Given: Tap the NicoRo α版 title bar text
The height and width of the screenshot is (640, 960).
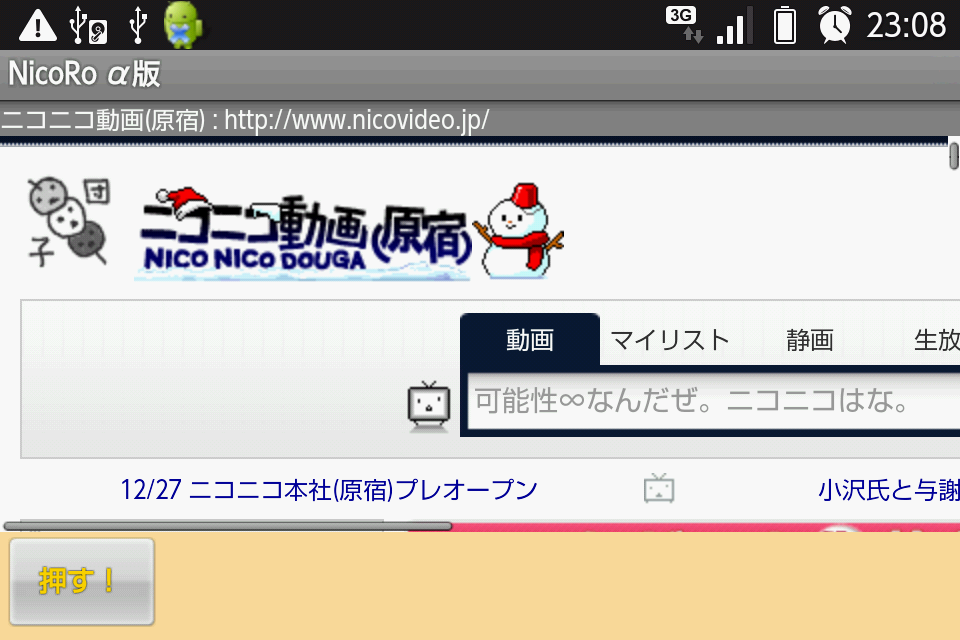Looking at the screenshot, I should click(x=84, y=74).
